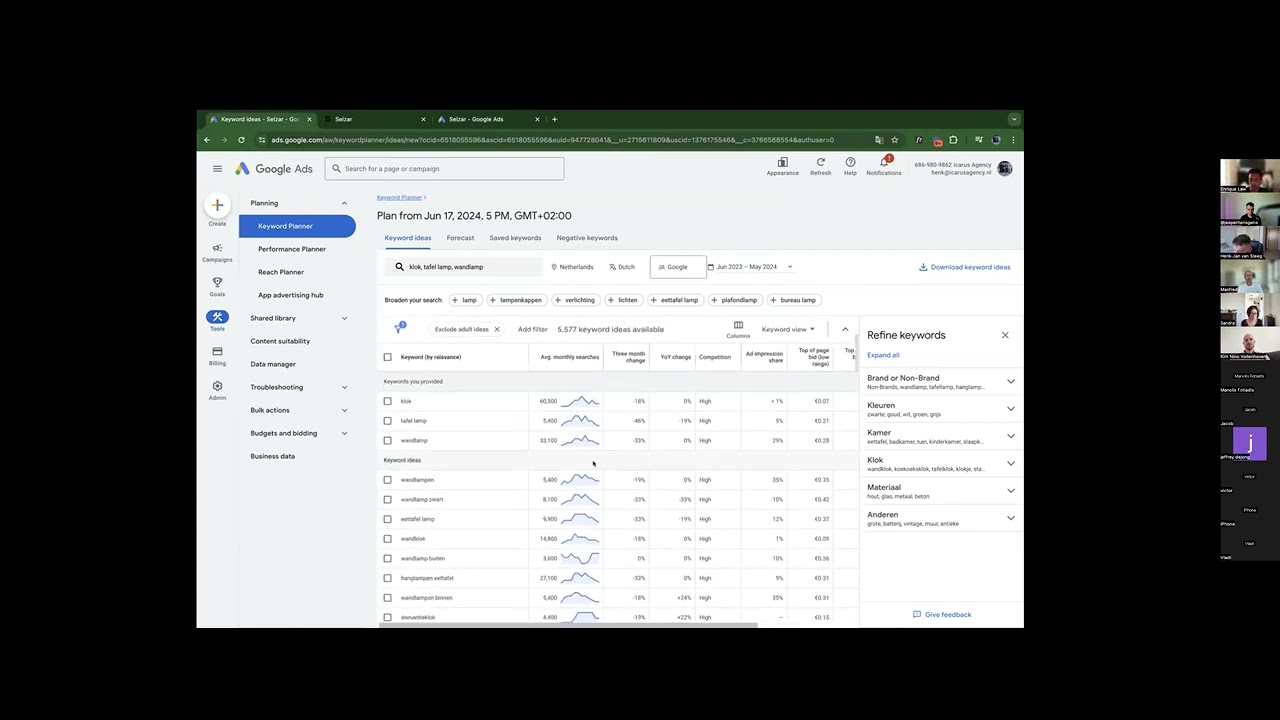Screen dimensions: 1280x720
Task: Expand Anderen refine group
Action: (x=1010, y=518)
